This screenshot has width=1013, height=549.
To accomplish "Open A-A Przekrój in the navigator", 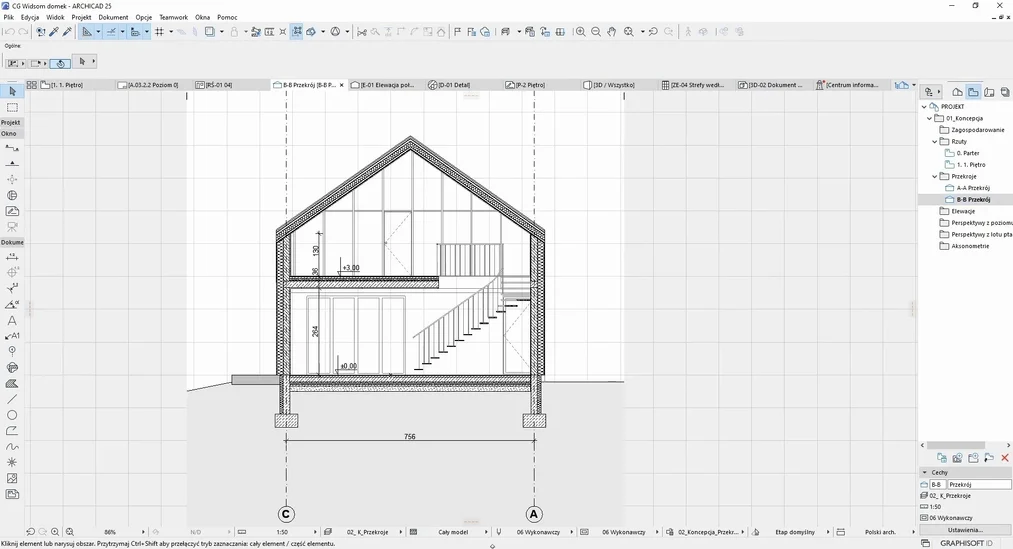I will point(972,188).
